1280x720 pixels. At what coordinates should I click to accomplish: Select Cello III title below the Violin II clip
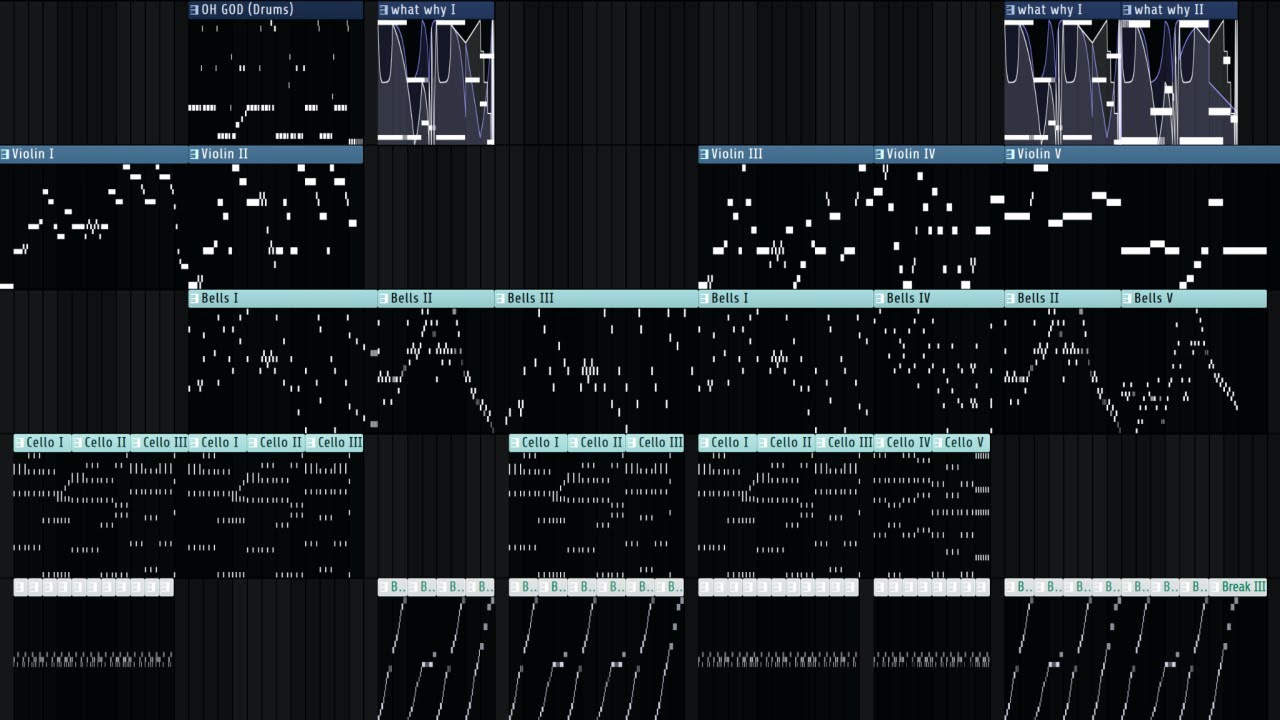tap(340, 442)
